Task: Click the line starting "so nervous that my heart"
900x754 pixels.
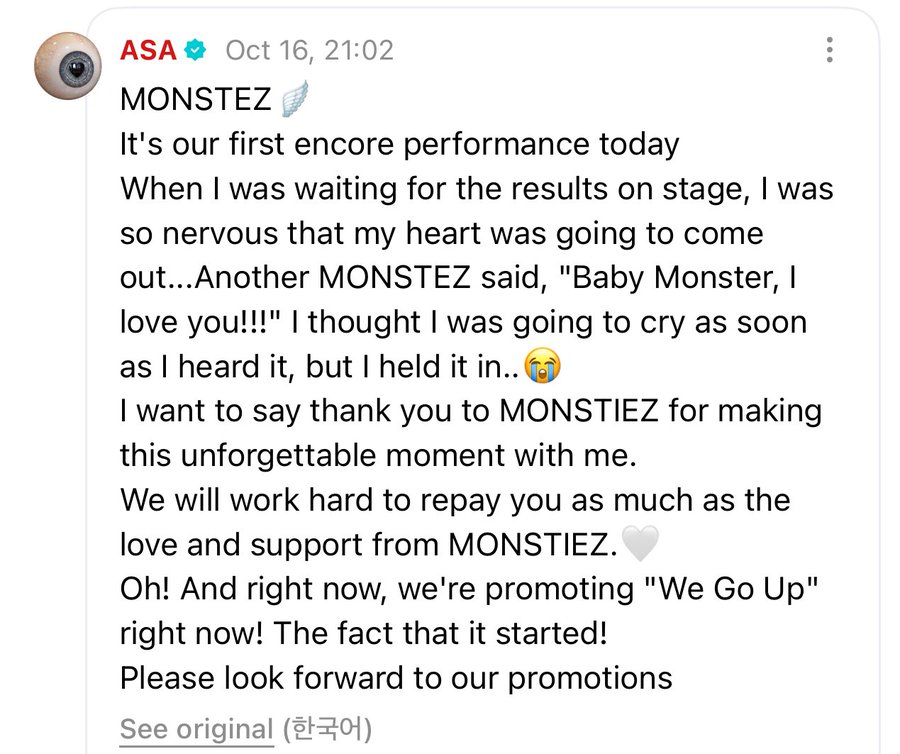Action: click(x=441, y=233)
